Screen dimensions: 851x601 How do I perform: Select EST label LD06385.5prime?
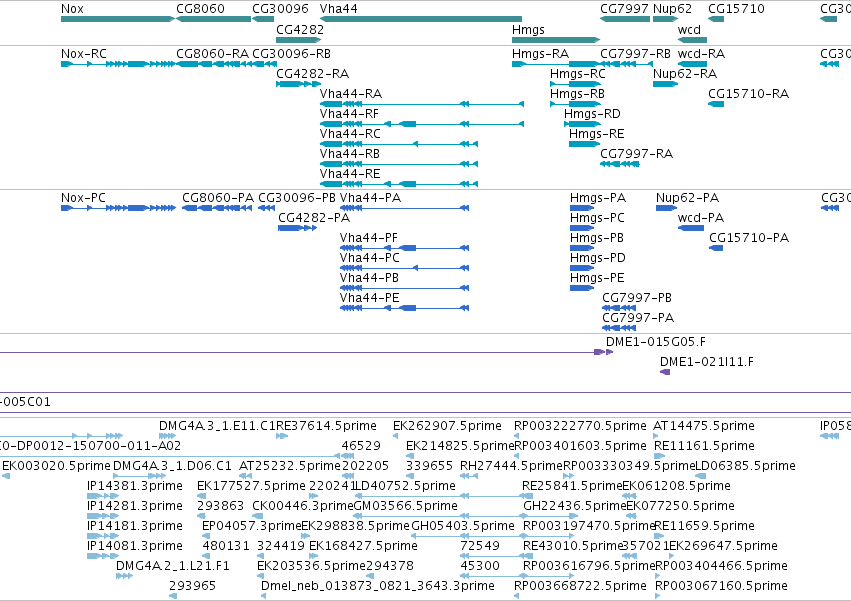746,466
